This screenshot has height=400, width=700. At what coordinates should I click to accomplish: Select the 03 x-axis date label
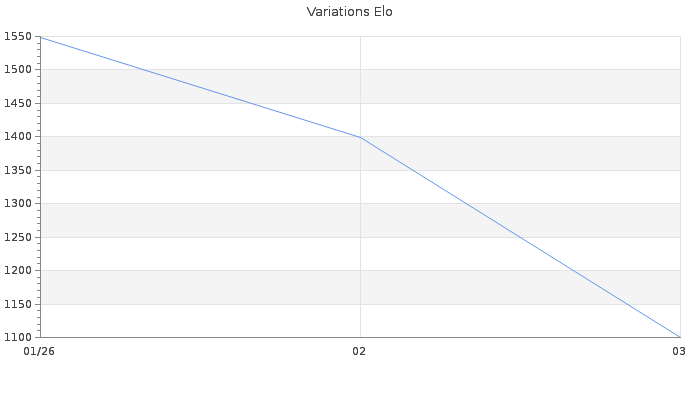(679, 351)
